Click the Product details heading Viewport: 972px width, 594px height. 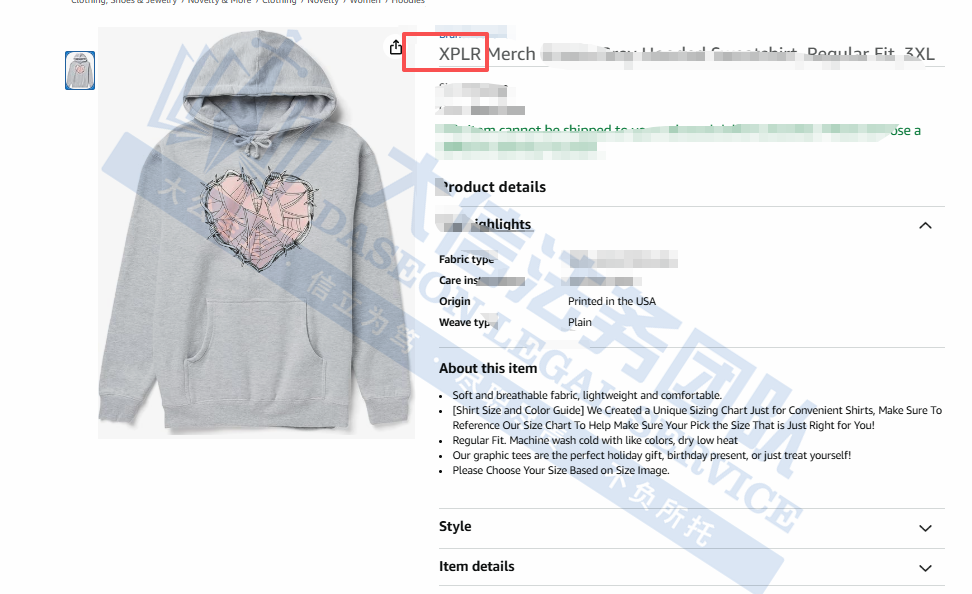point(492,187)
